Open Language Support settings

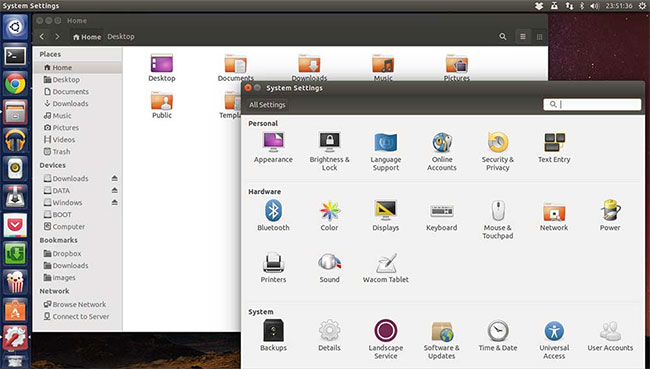point(386,151)
